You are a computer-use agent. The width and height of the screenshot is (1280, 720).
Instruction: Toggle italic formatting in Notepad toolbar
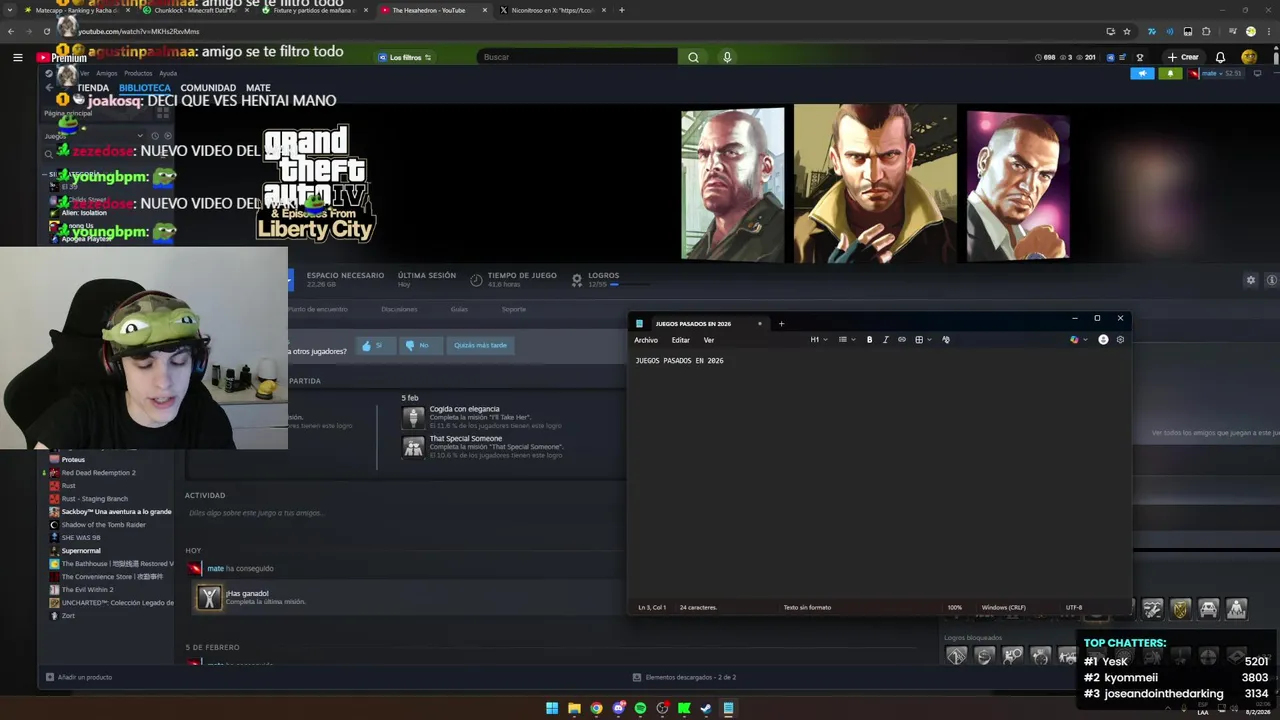point(885,340)
